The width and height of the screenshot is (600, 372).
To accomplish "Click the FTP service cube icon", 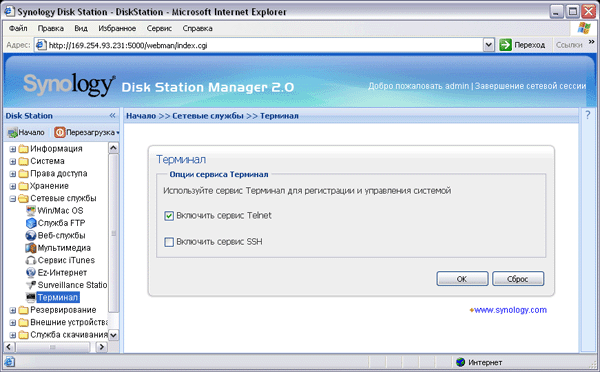I will click(31, 223).
